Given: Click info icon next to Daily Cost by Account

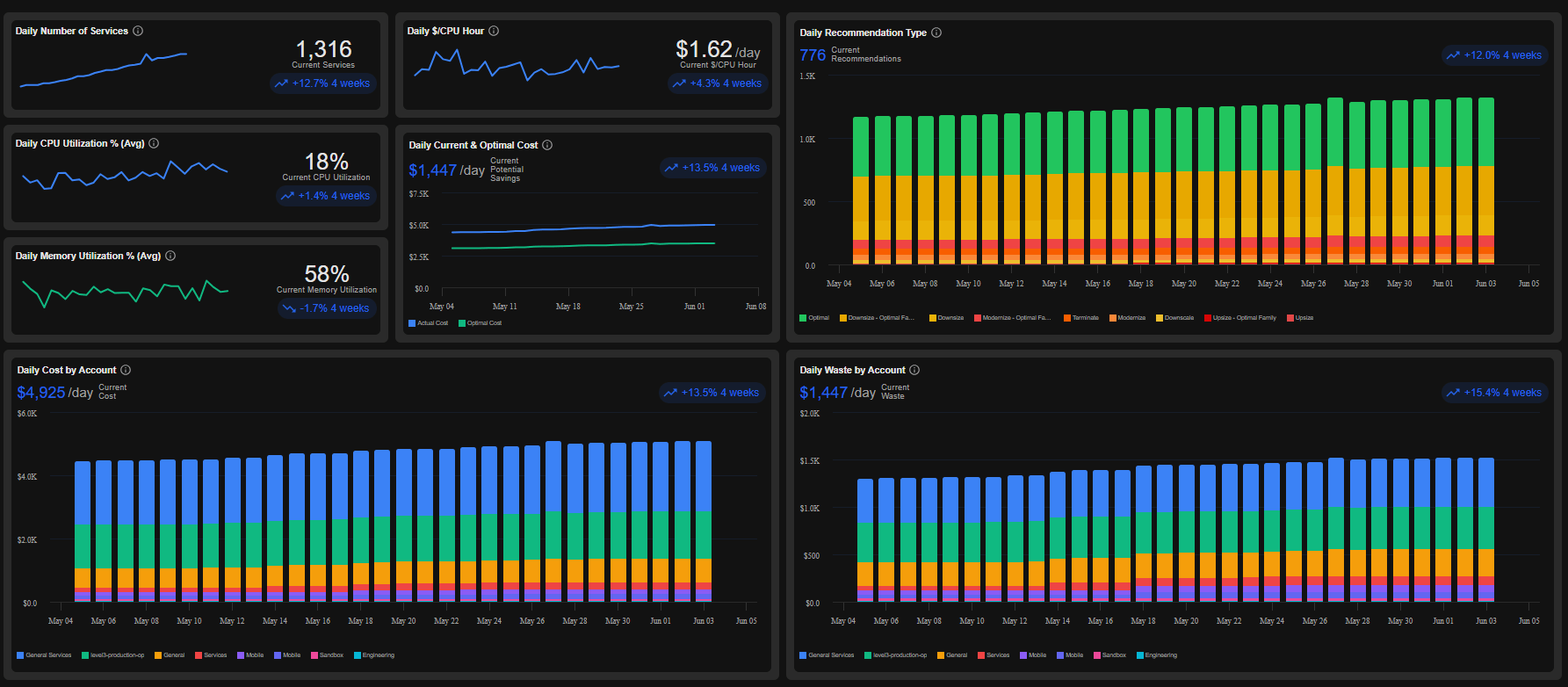Looking at the screenshot, I should coord(126,370).
